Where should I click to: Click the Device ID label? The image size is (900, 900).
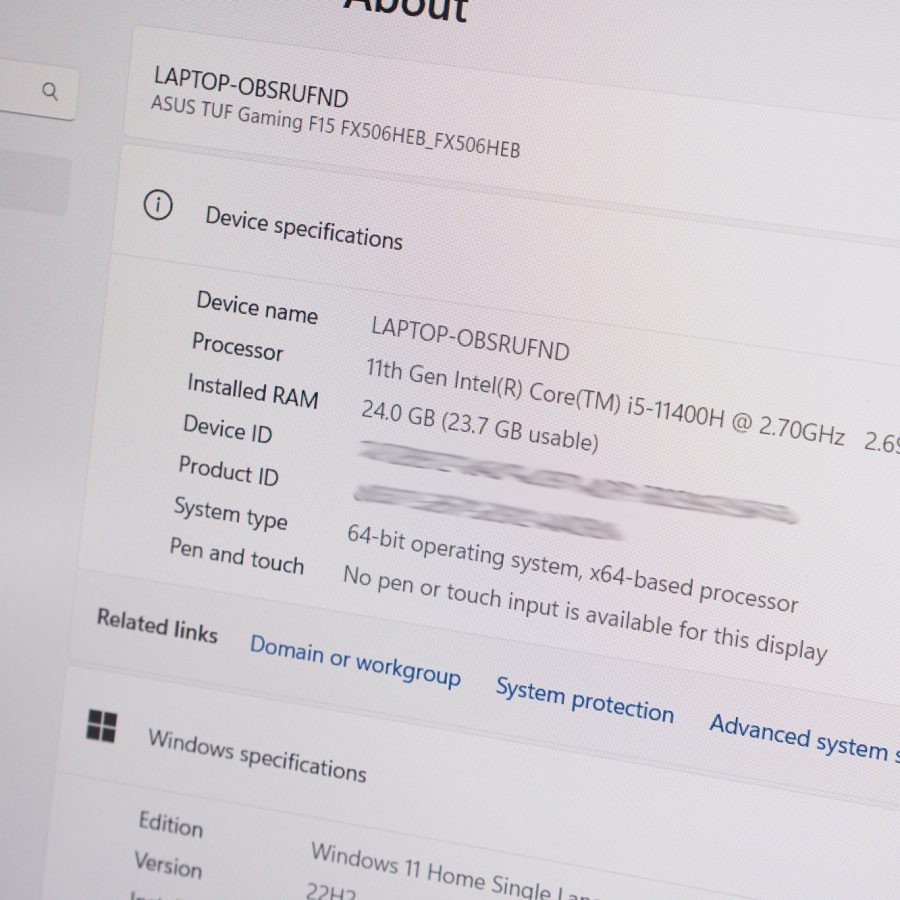click(x=228, y=428)
